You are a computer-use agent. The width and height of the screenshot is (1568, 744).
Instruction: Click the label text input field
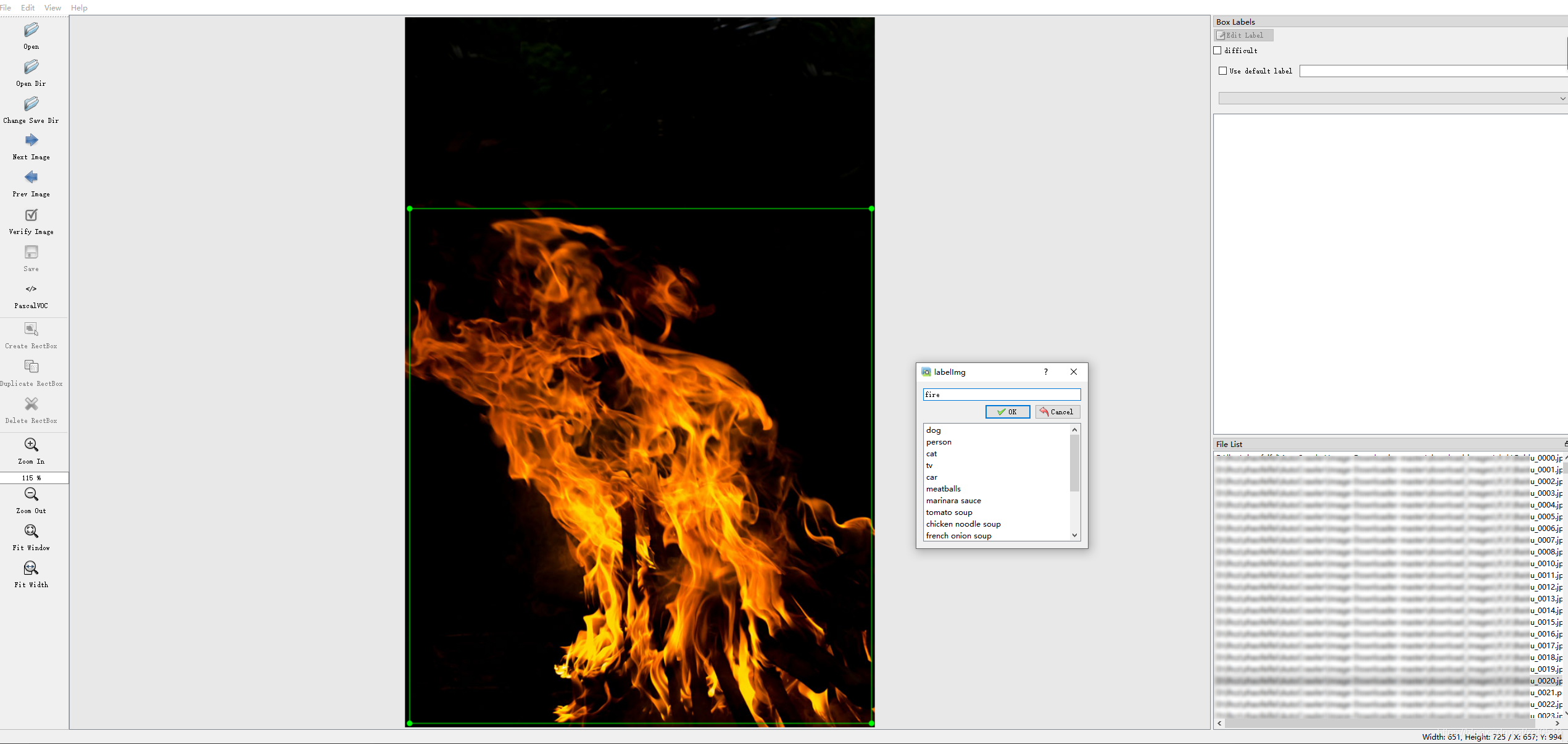coord(1001,395)
